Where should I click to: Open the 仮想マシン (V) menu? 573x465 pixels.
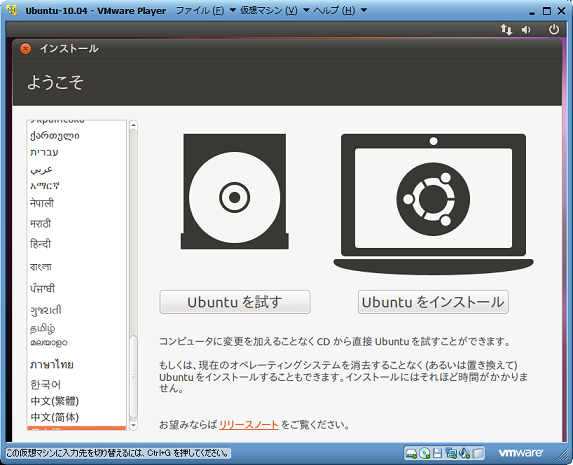tap(269, 11)
